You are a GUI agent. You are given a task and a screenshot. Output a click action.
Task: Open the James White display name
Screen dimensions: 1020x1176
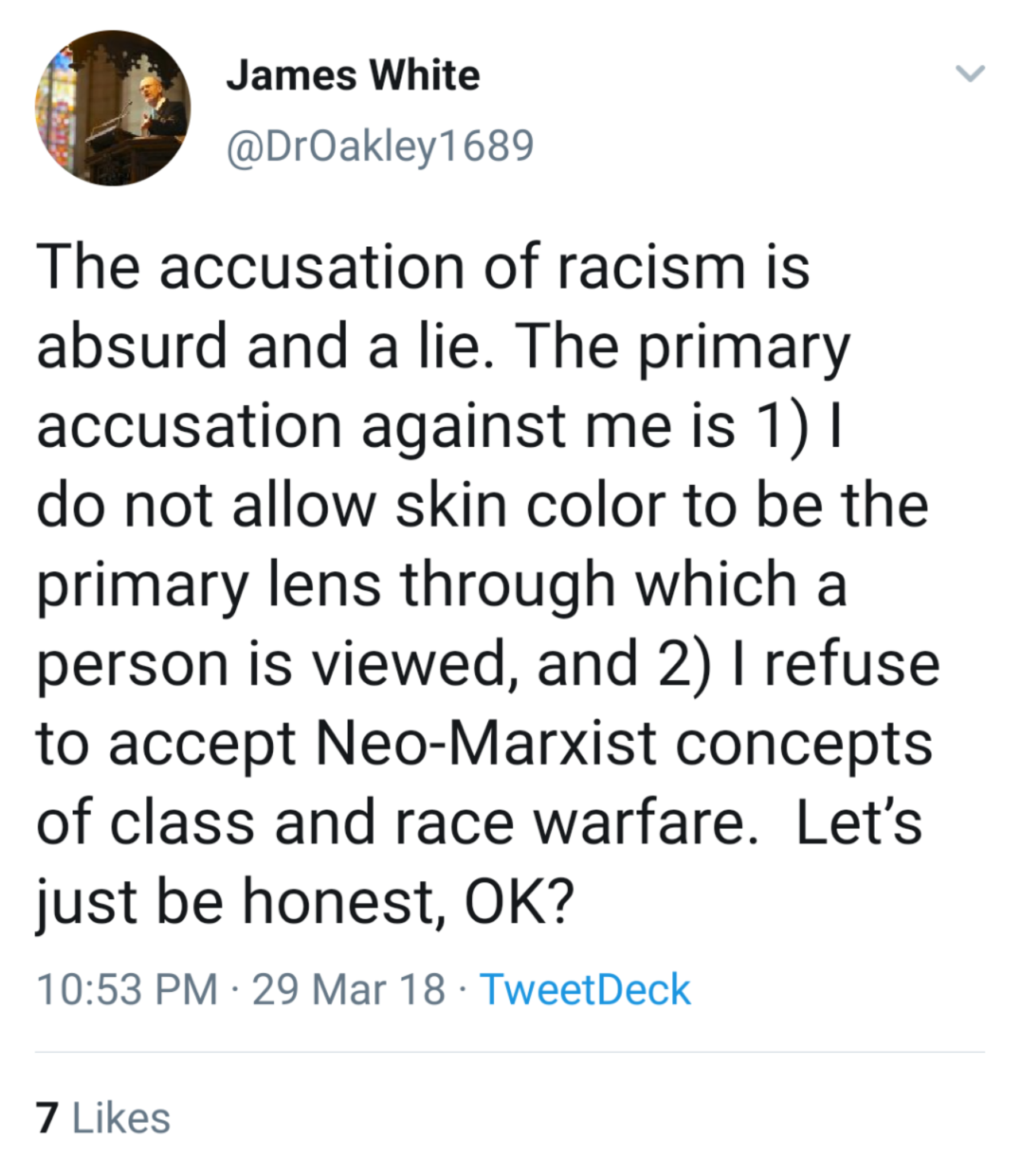pyautogui.click(x=353, y=76)
